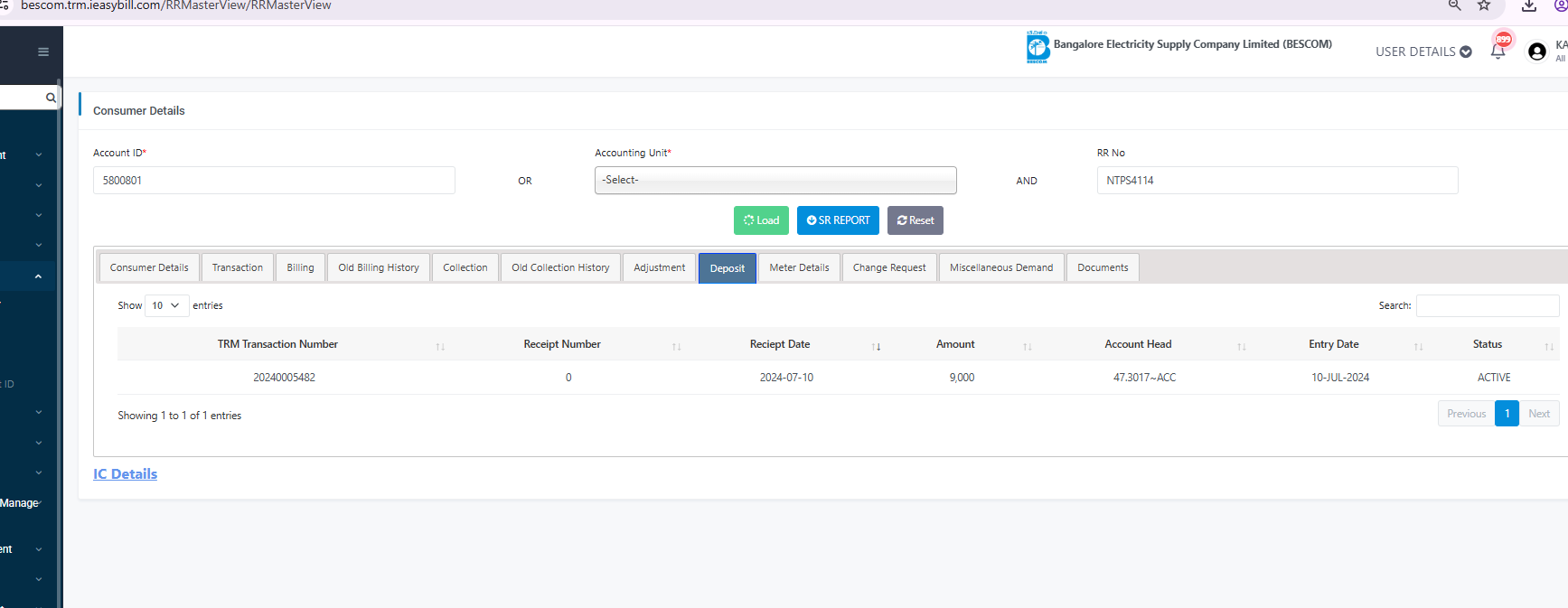Switch to the Meter Details tab

(x=799, y=267)
